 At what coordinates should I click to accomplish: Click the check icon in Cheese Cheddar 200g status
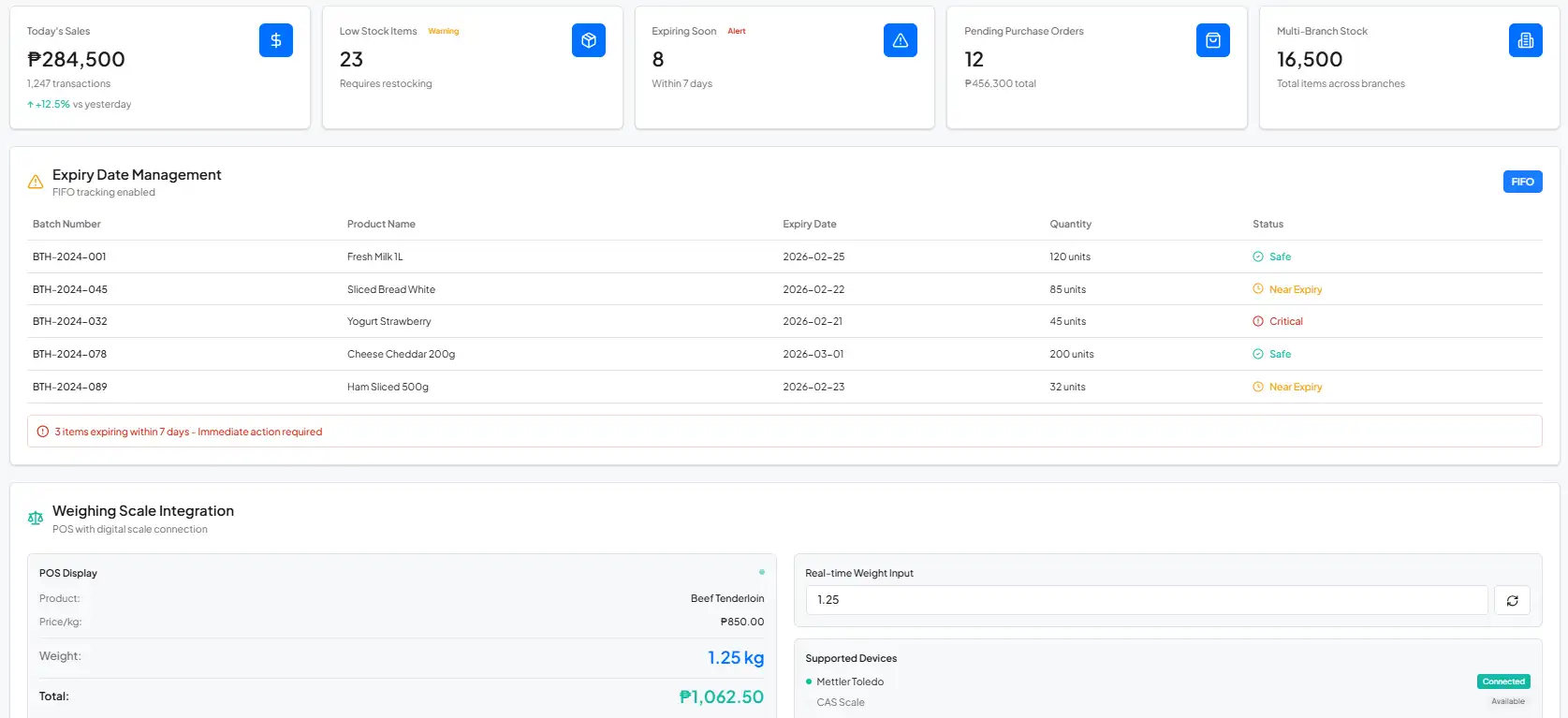click(1258, 354)
